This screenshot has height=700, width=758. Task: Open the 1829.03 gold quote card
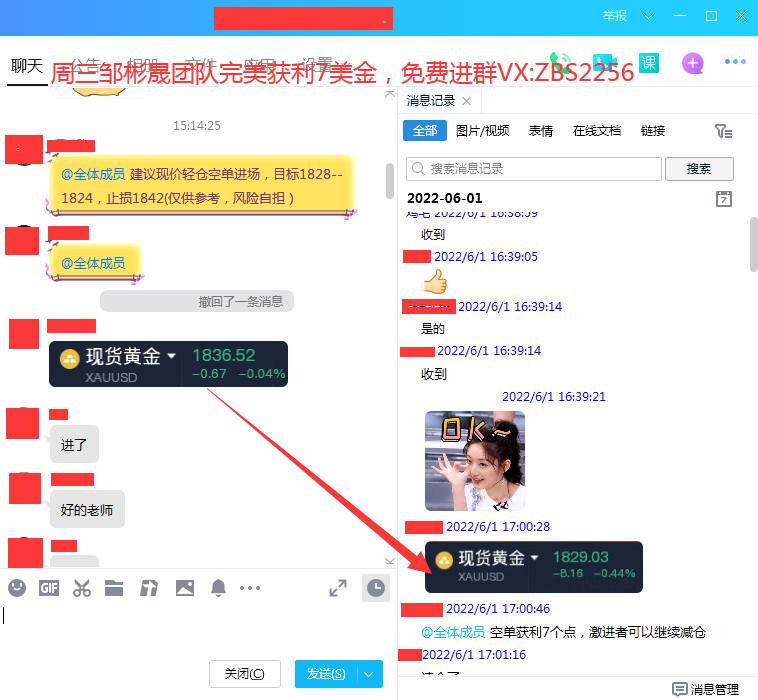(x=534, y=567)
